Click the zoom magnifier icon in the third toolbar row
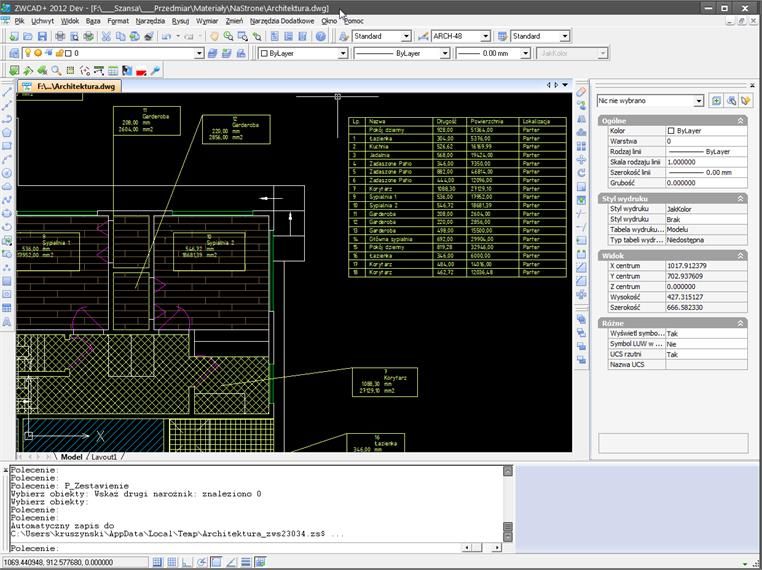This screenshot has height=570, width=762. coord(56,71)
